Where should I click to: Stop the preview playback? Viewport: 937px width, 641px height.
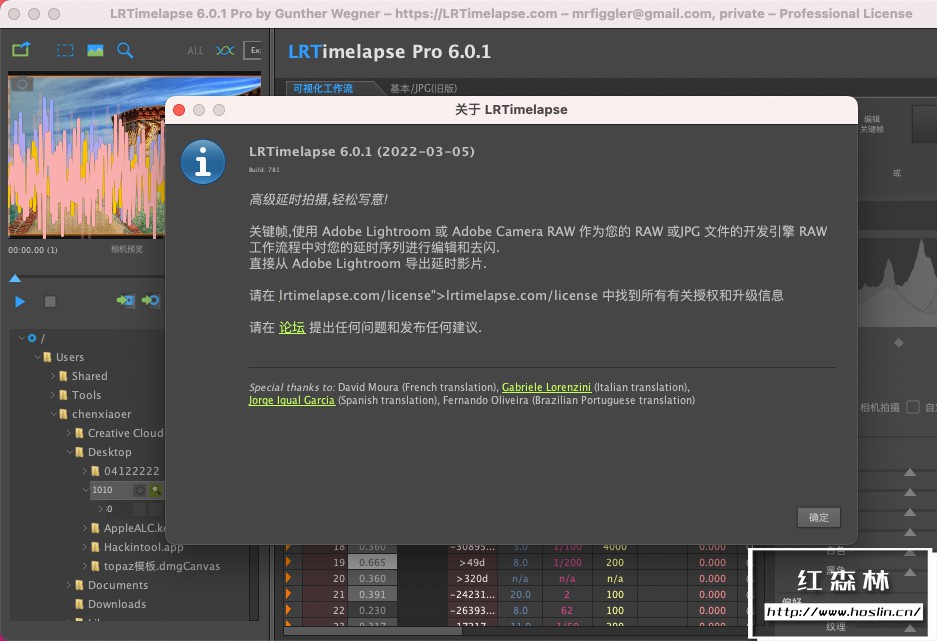pos(50,302)
